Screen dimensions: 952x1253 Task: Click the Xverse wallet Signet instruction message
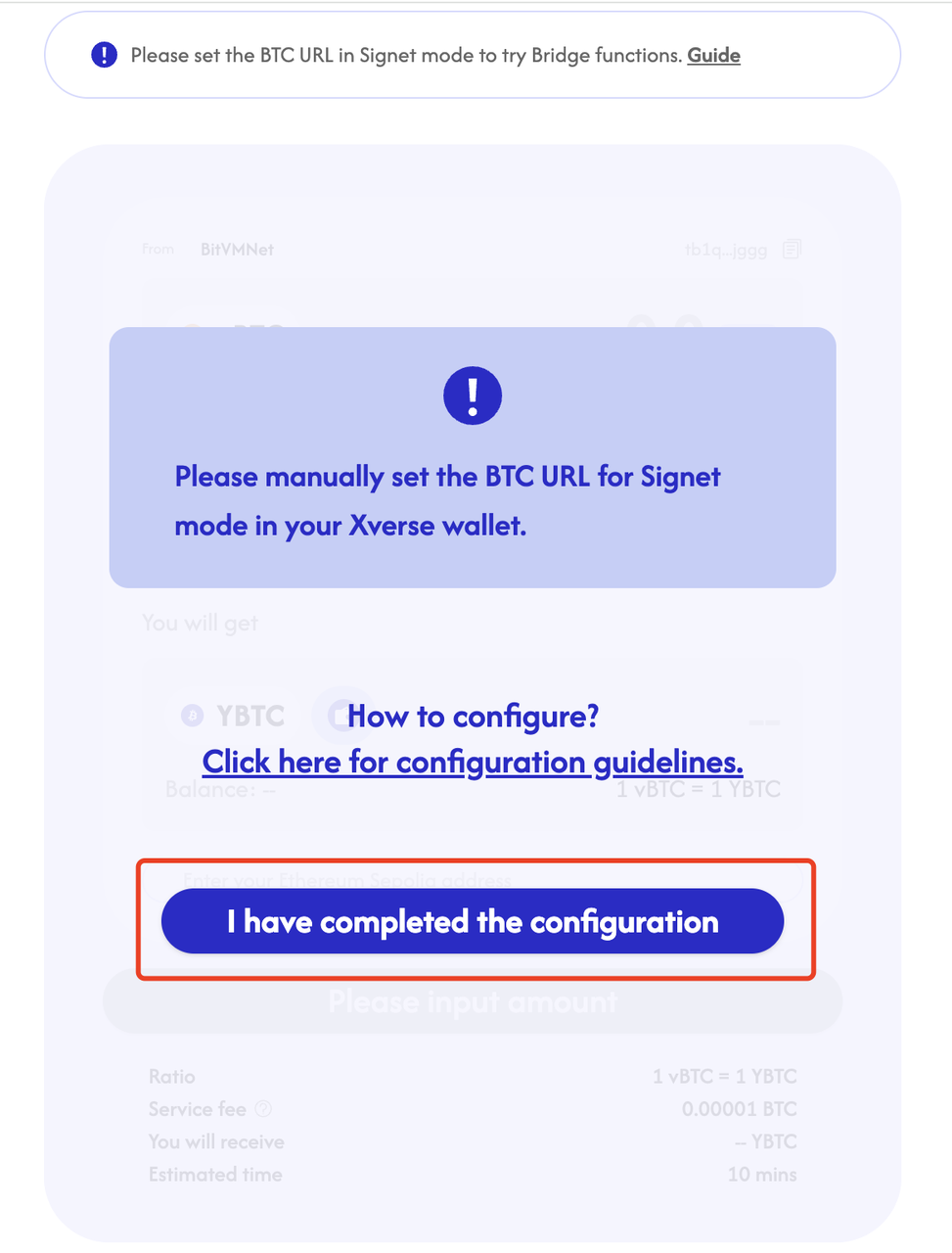click(447, 501)
